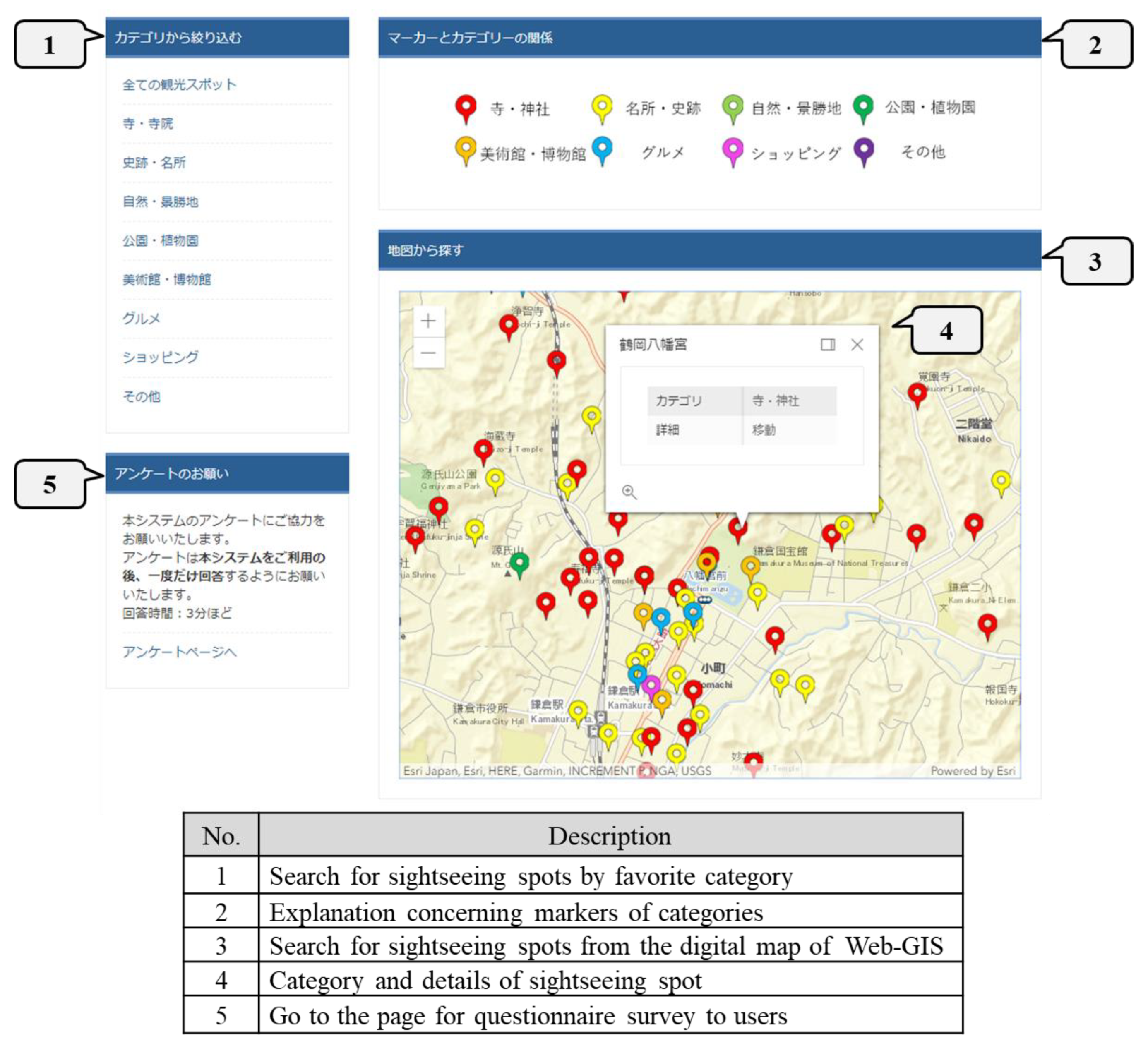Screen dimensions: 1148x1053
Task: Select the 史跡・名所 category link
Action: pos(154,163)
